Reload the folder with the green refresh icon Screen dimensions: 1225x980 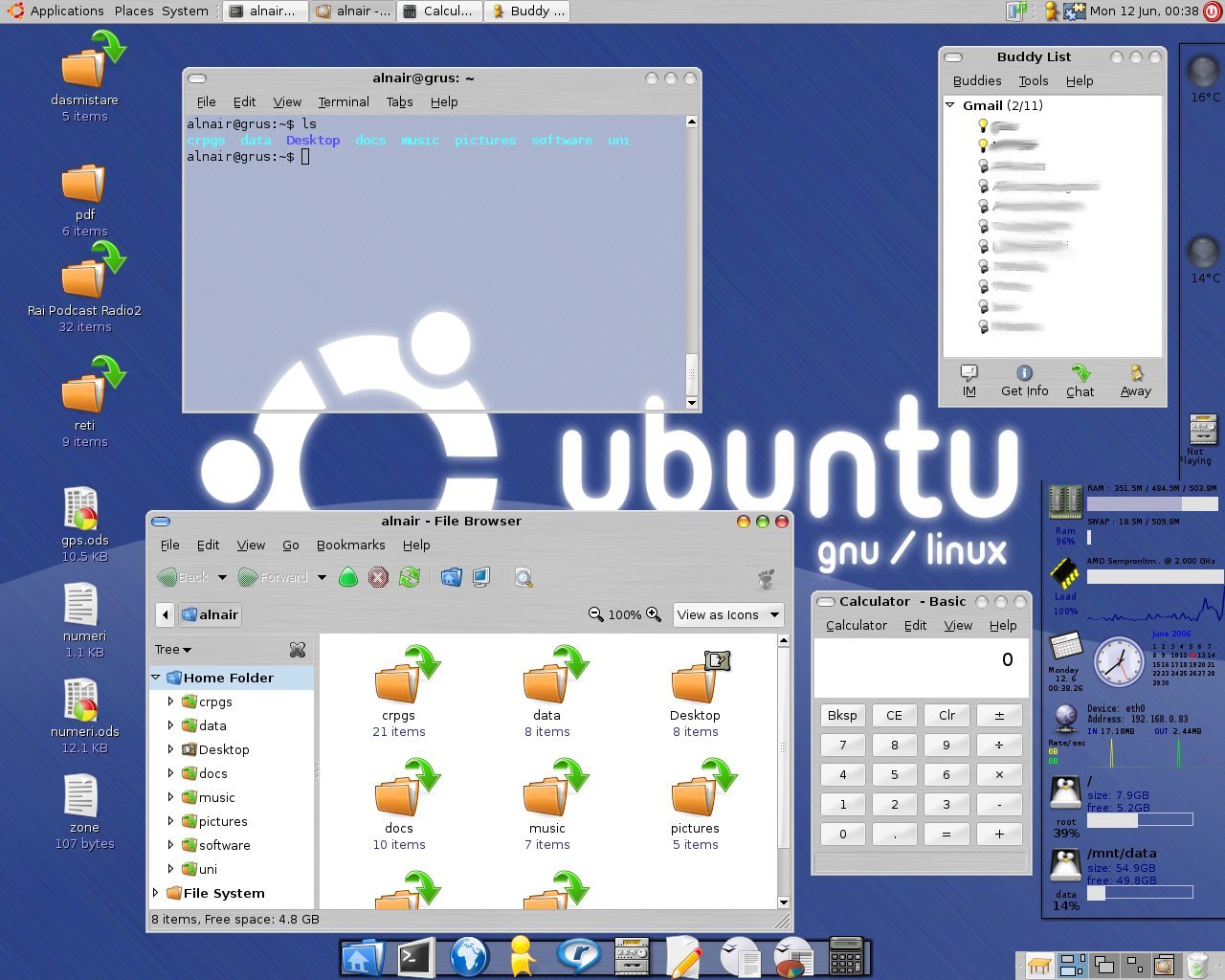point(410,577)
